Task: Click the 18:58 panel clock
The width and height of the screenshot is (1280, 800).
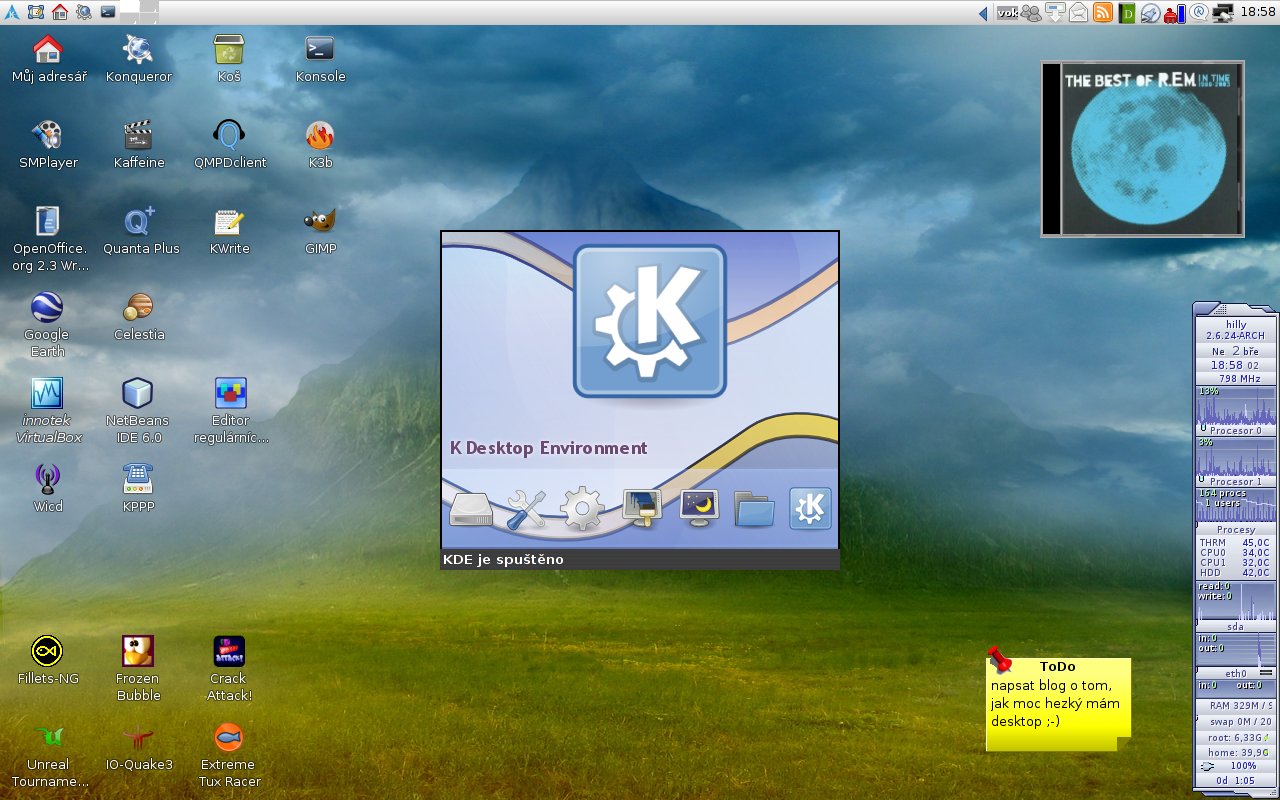Action: pos(1258,12)
